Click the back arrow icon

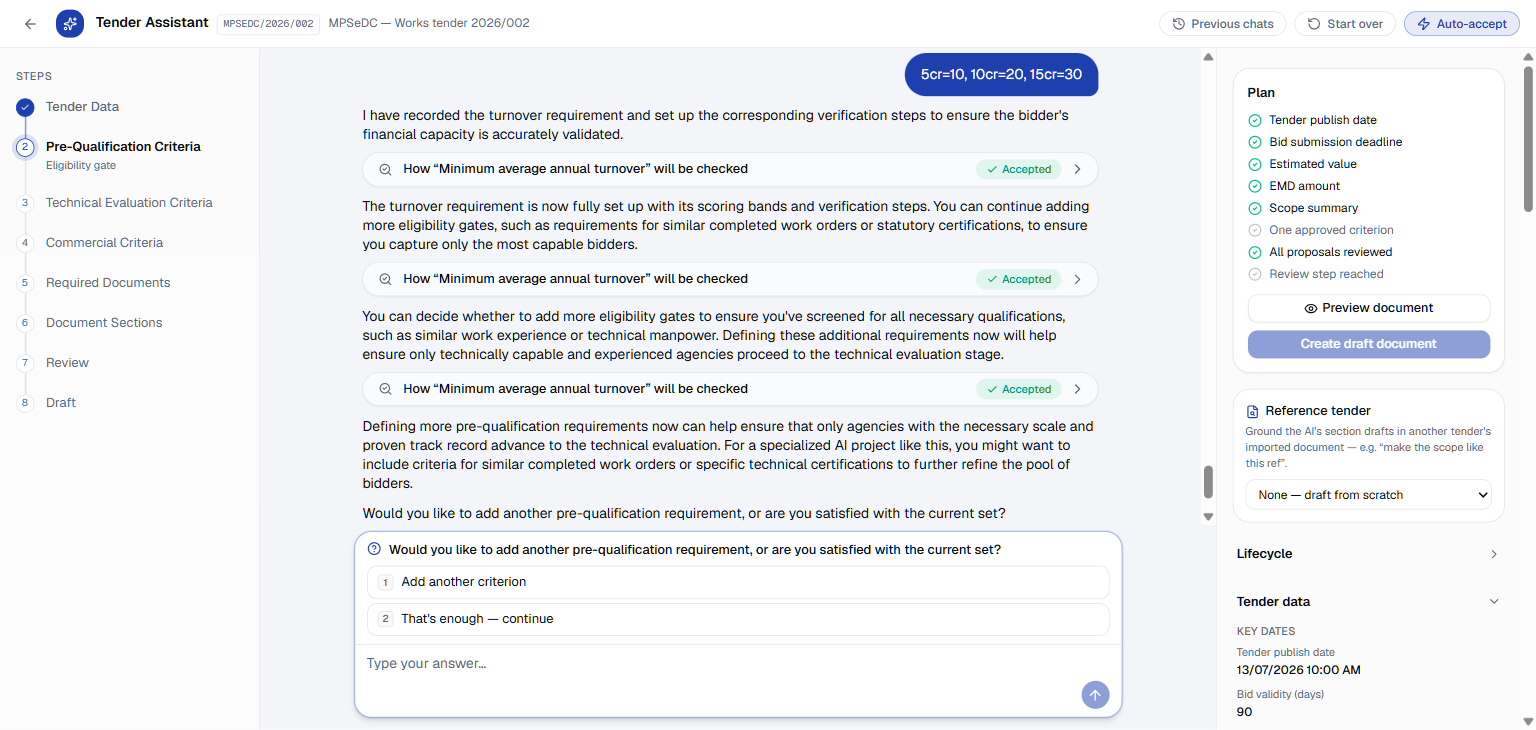tap(30, 24)
